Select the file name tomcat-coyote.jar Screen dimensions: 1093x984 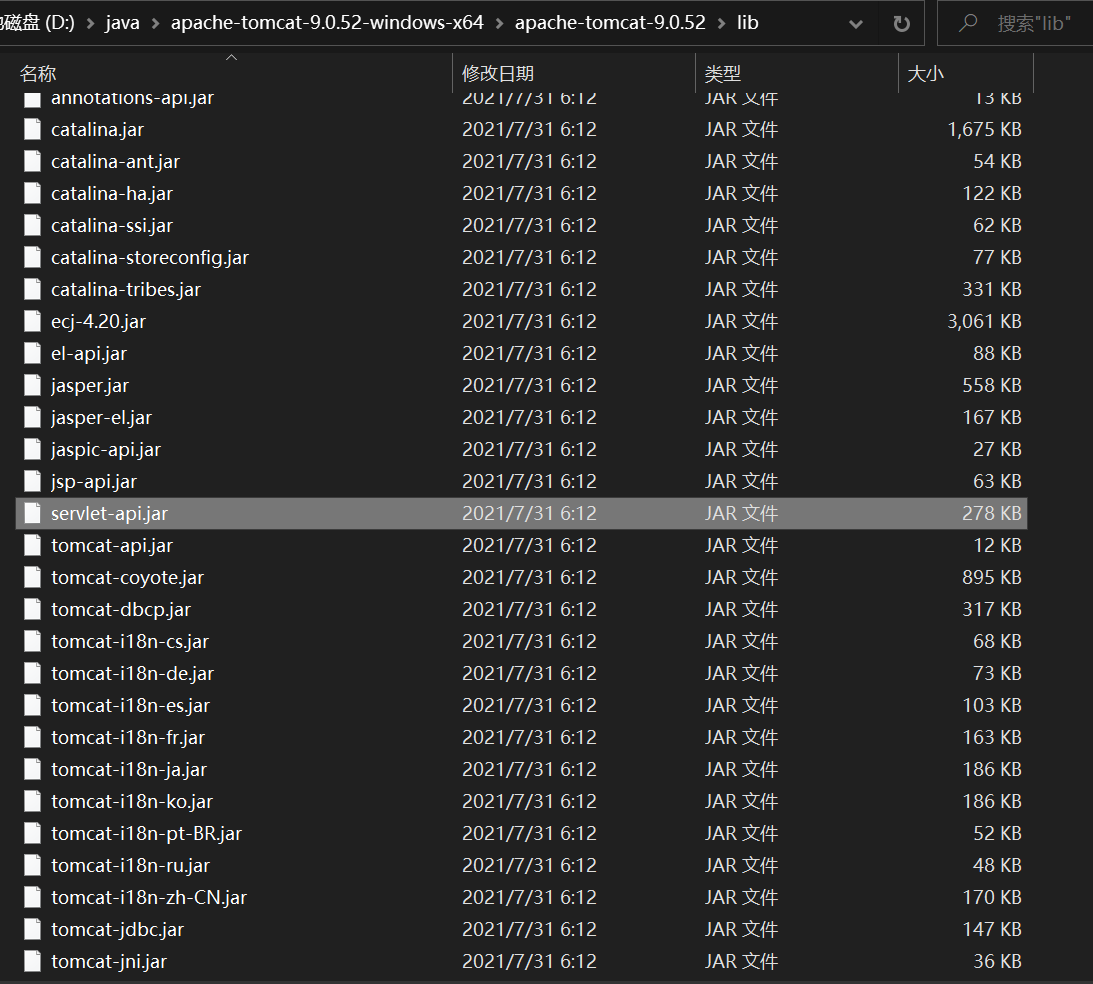pyautogui.click(x=128, y=578)
